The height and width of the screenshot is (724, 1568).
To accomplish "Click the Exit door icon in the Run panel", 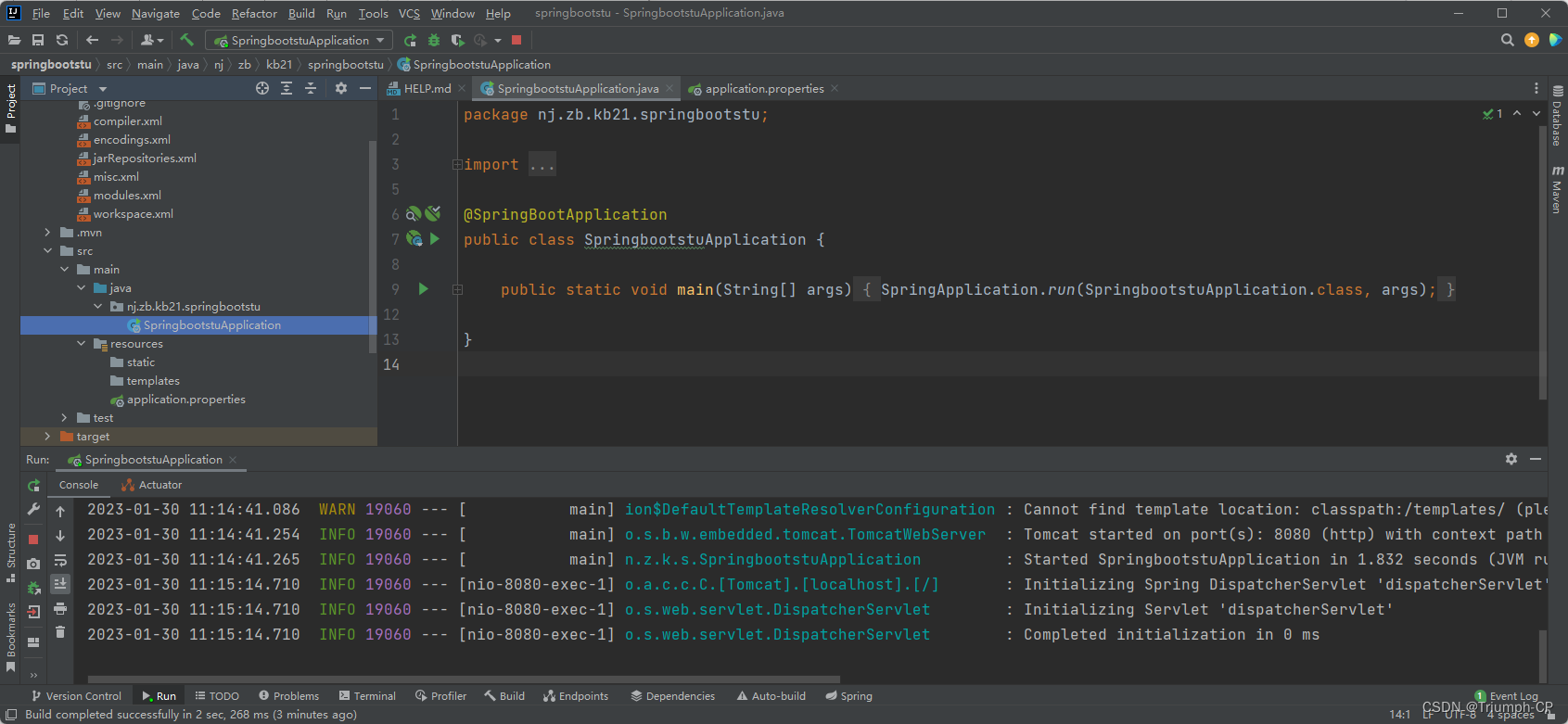I will [33, 612].
